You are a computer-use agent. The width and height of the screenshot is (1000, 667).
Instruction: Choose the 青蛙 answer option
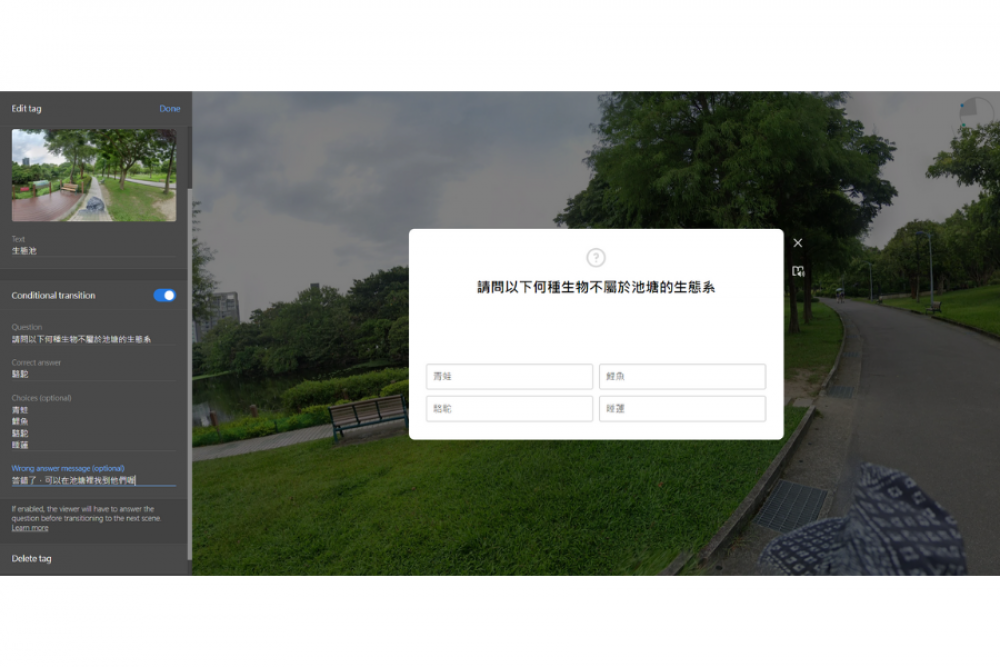point(509,377)
